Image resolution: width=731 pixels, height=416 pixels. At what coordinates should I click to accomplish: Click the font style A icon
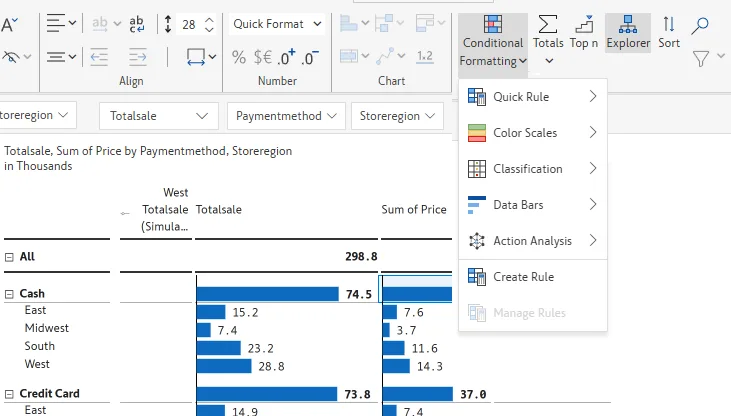[9, 24]
